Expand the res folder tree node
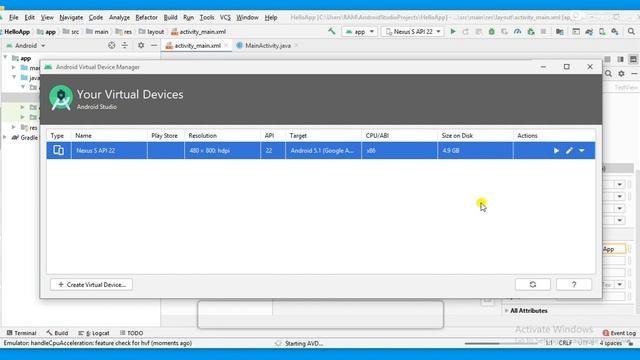The height and width of the screenshot is (360, 640). point(14,127)
